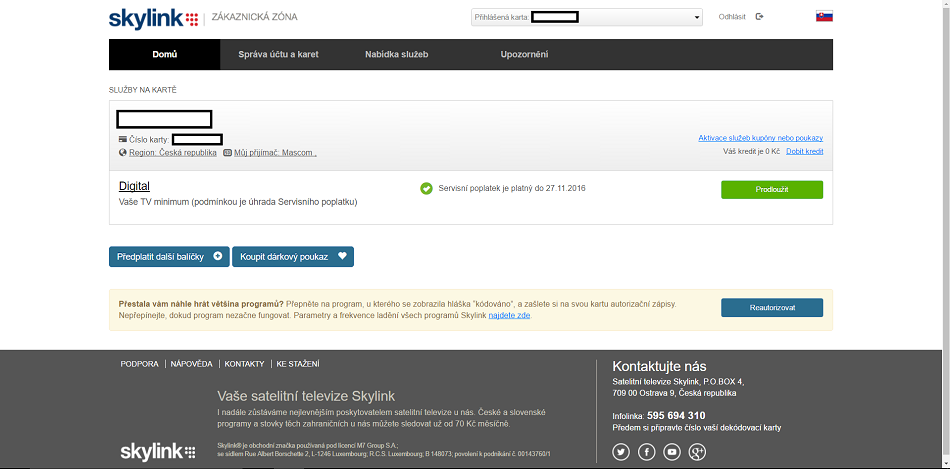The height and width of the screenshot is (469, 950).
Task: Open Skylink's Facebook page icon
Action: [x=646, y=452]
